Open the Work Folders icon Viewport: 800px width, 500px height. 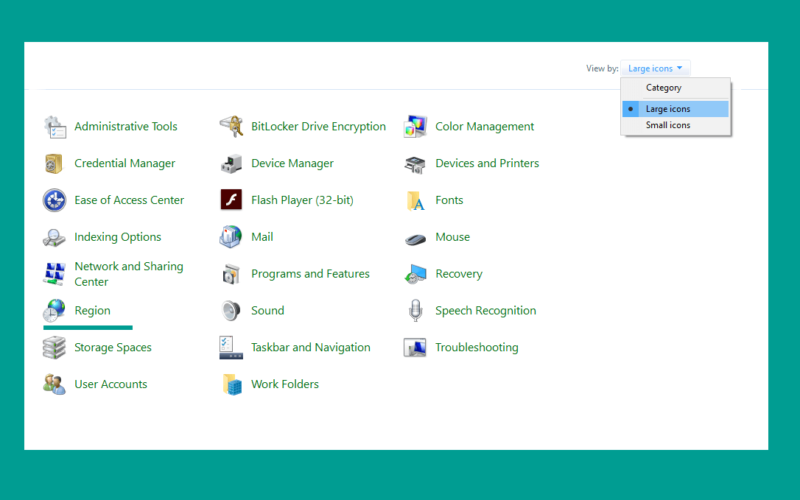point(232,385)
